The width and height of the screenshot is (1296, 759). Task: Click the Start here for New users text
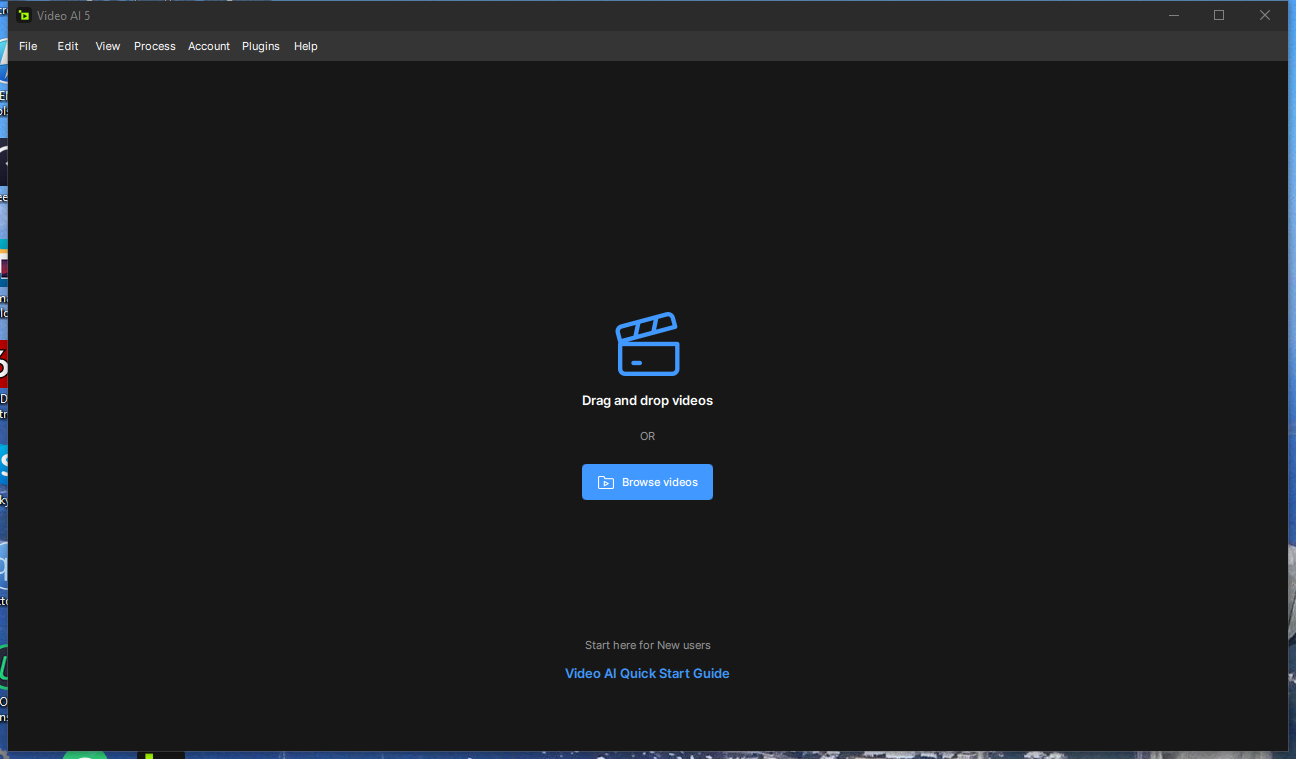tap(647, 645)
